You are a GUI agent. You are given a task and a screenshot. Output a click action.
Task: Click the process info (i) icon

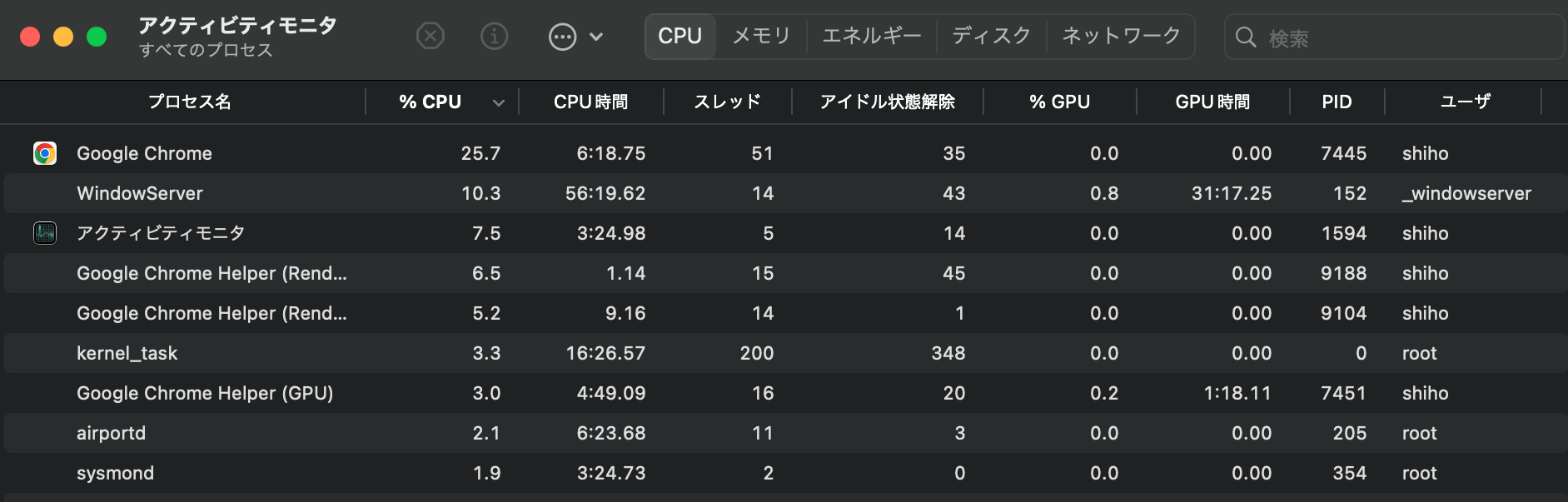494,37
